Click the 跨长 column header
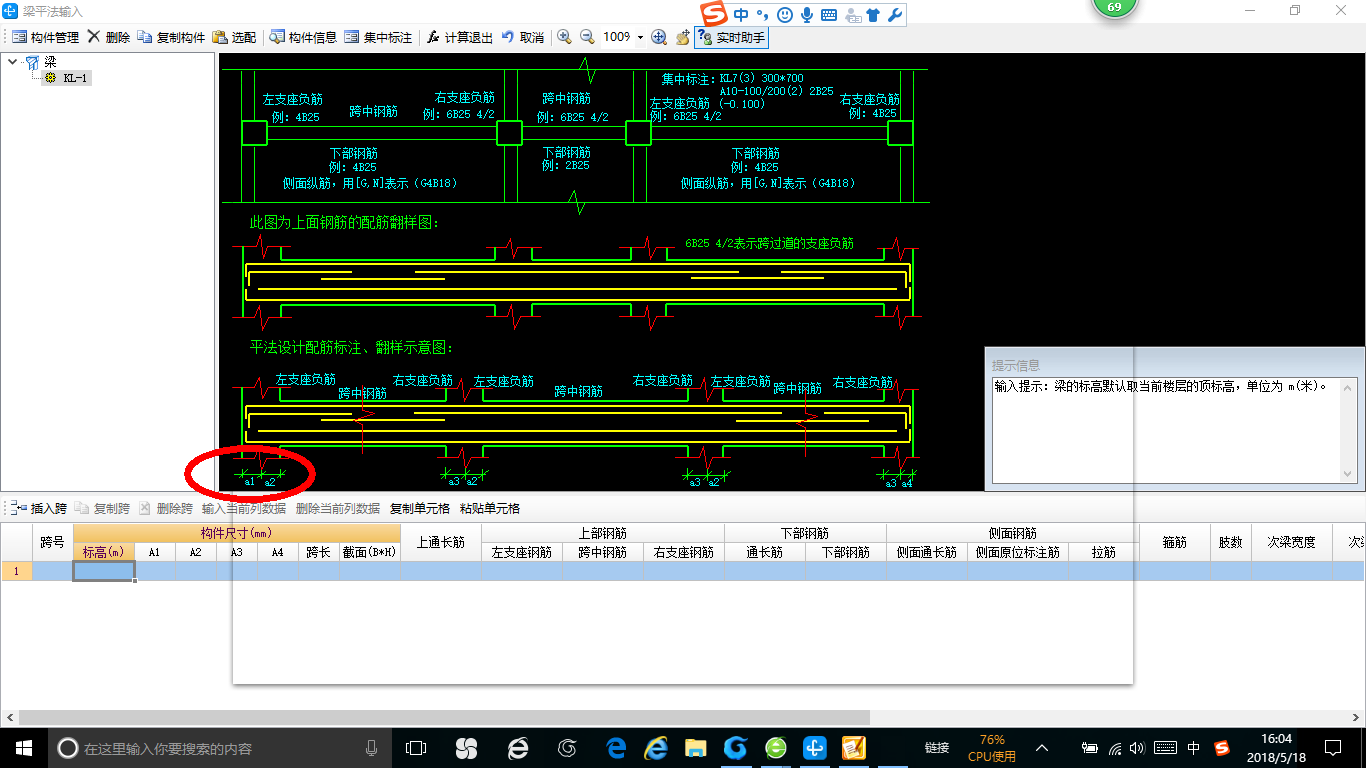The height and width of the screenshot is (768, 1366). 318,552
